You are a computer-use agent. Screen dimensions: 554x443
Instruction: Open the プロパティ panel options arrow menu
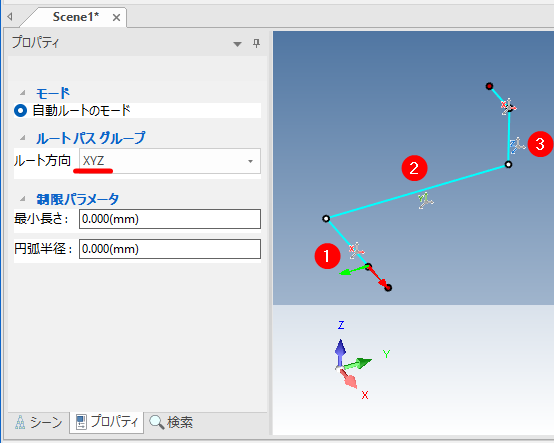(x=237, y=44)
